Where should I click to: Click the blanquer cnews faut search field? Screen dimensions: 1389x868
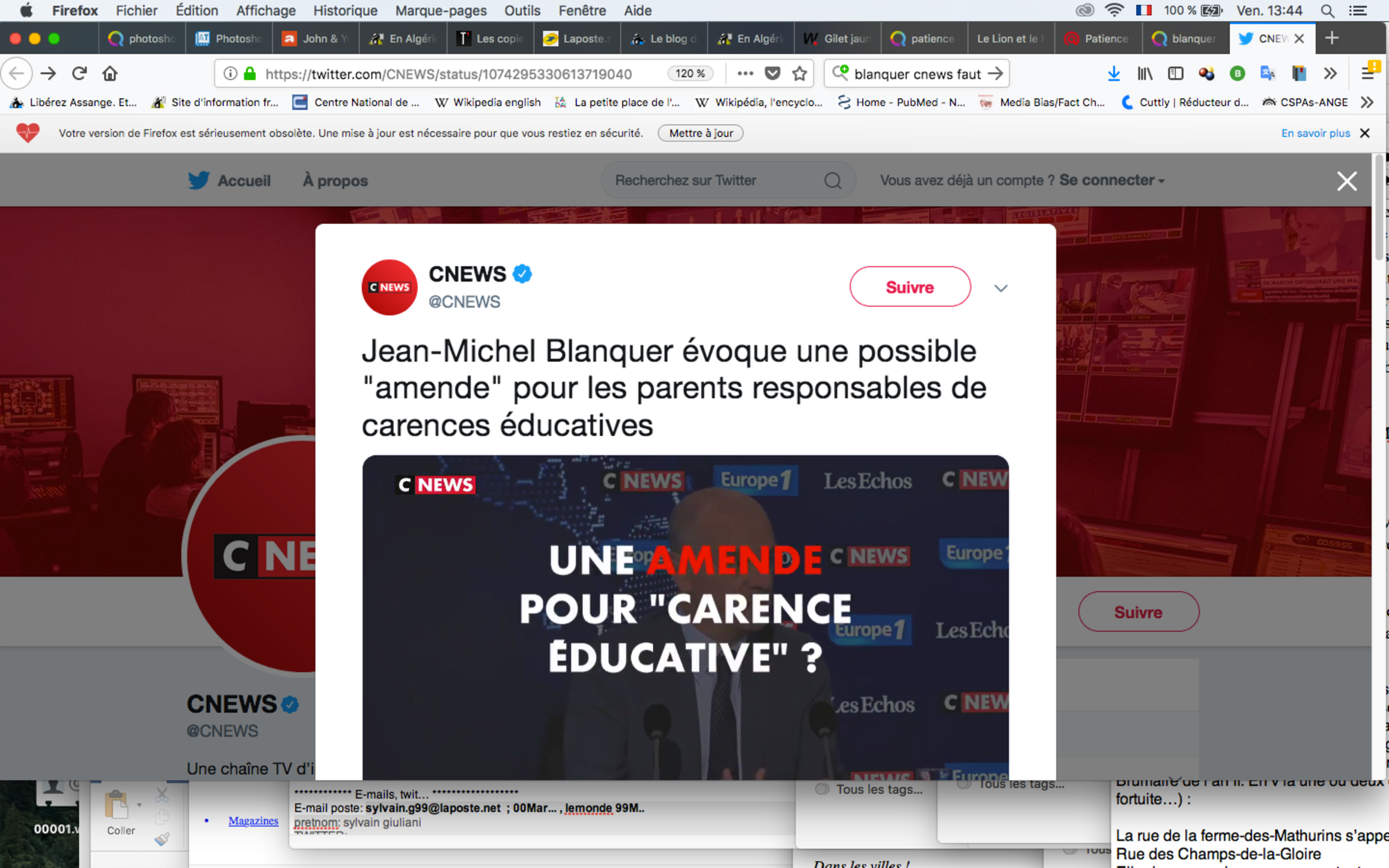pos(917,74)
